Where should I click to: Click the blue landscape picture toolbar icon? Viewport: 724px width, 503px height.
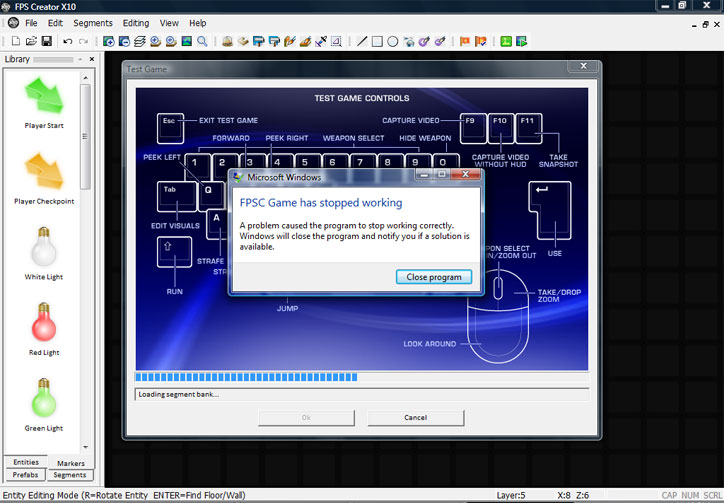[x=187, y=42]
